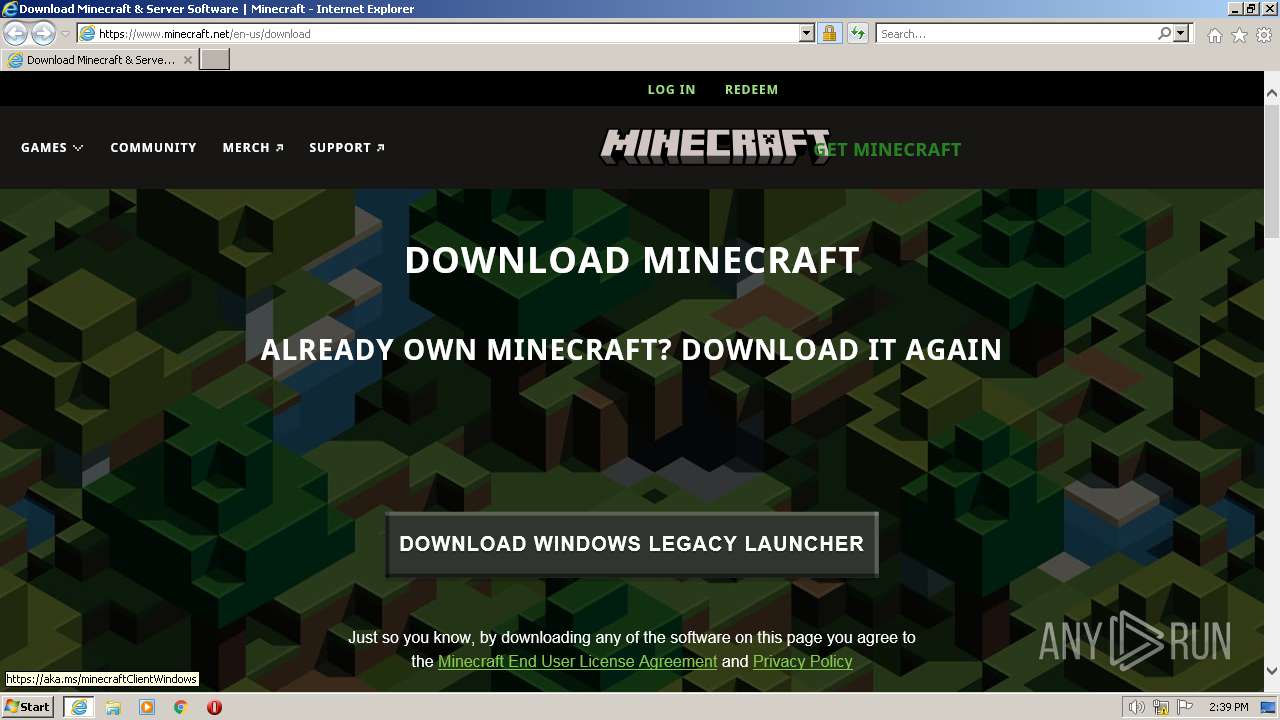Open the recent pages dropdown arrow

[65, 34]
